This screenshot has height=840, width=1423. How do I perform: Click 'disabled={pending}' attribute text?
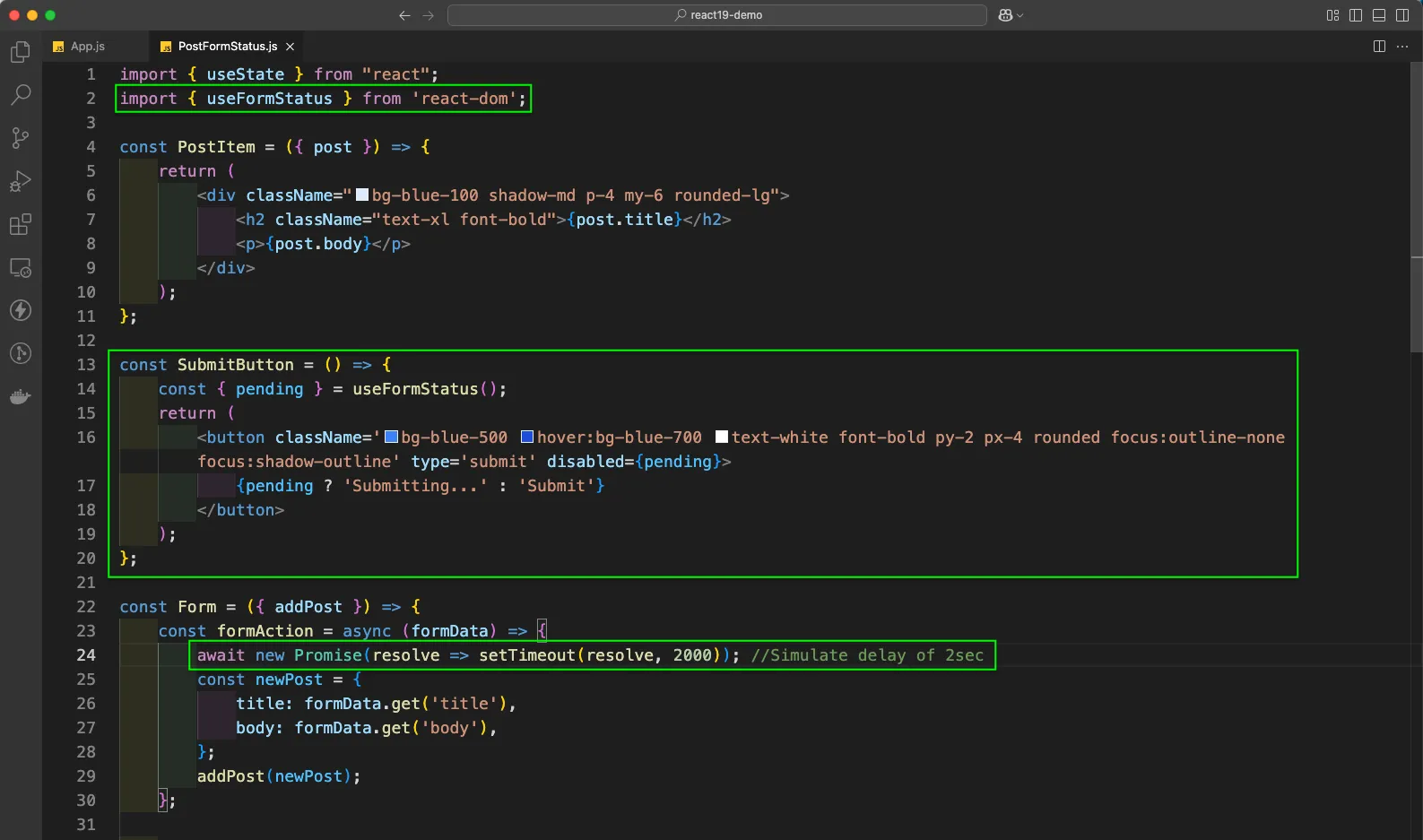[634, 462]
